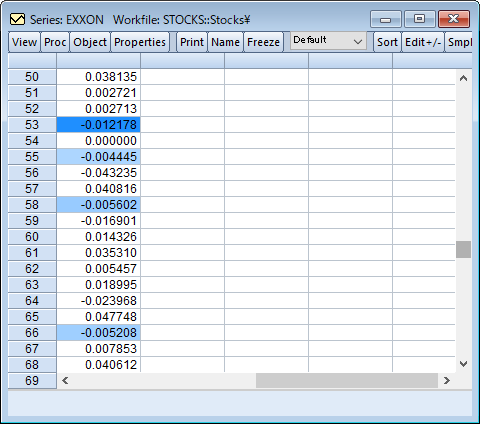Click the vertical scrollbar thumb
Screen dimensions: 480x424
tap(463, 249)
